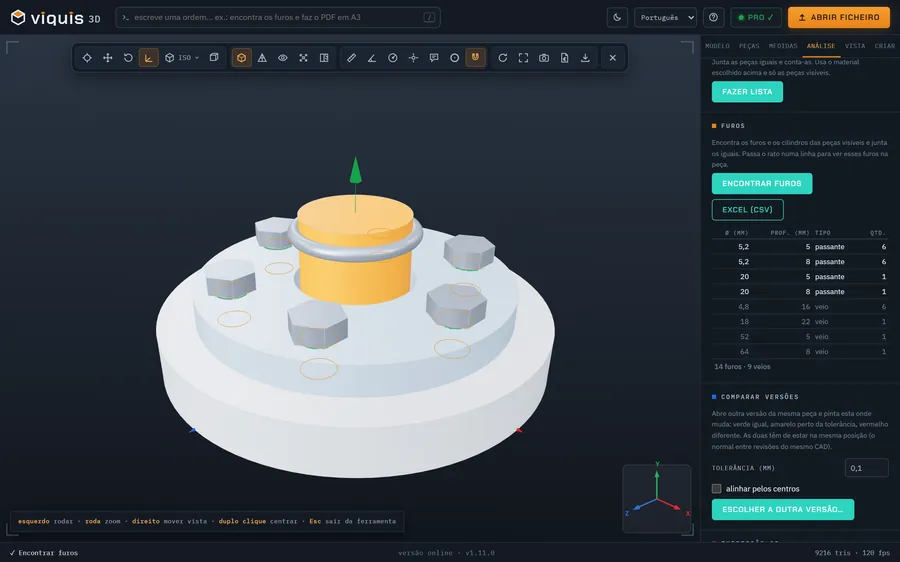Click the '14 furos · 9 veios' summary text
Image resolution: width=900 pixels, height=562 pixels.
(x=742, y=366)
